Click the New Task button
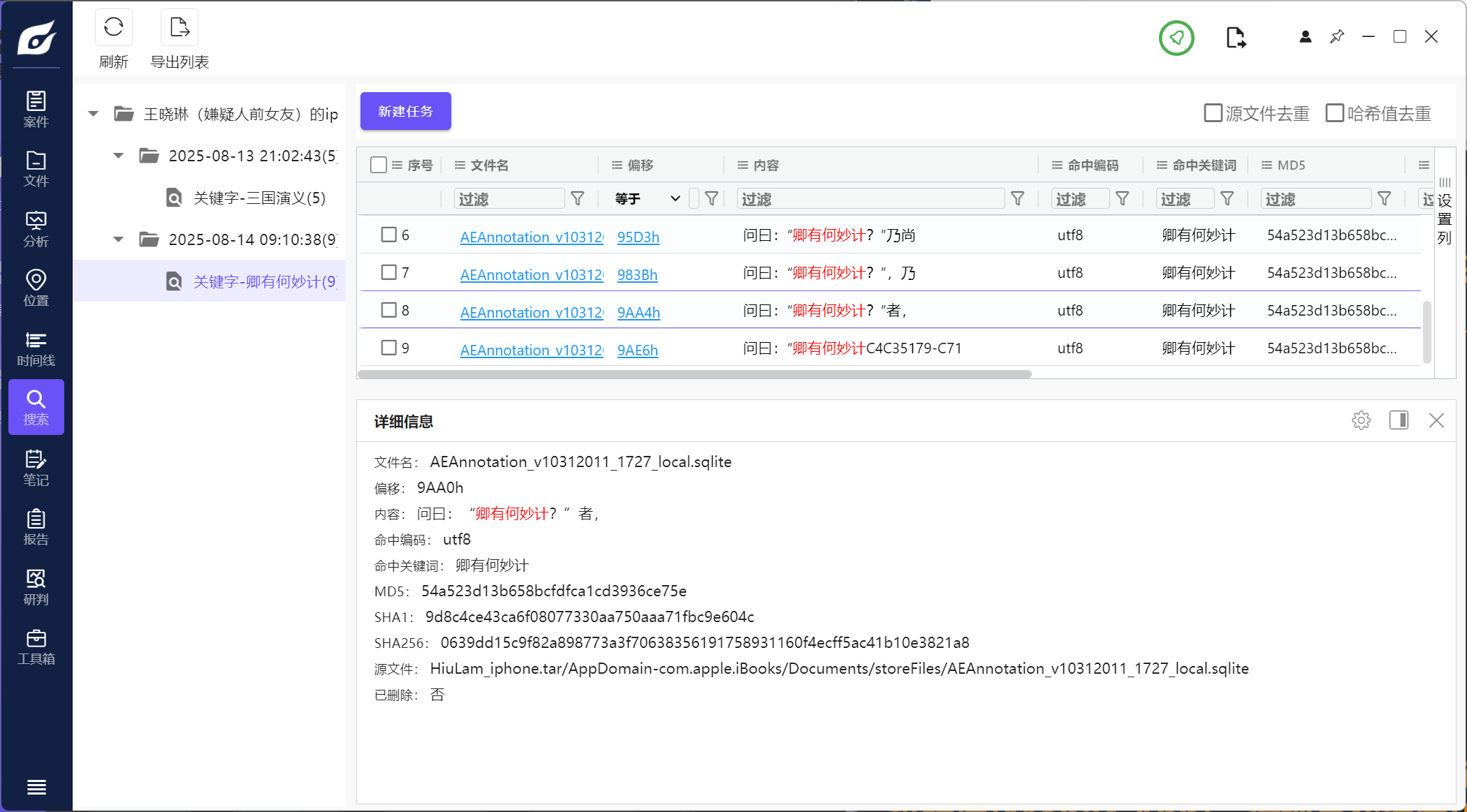Viewport: 1467px width, 812px height. pos(405,112)
